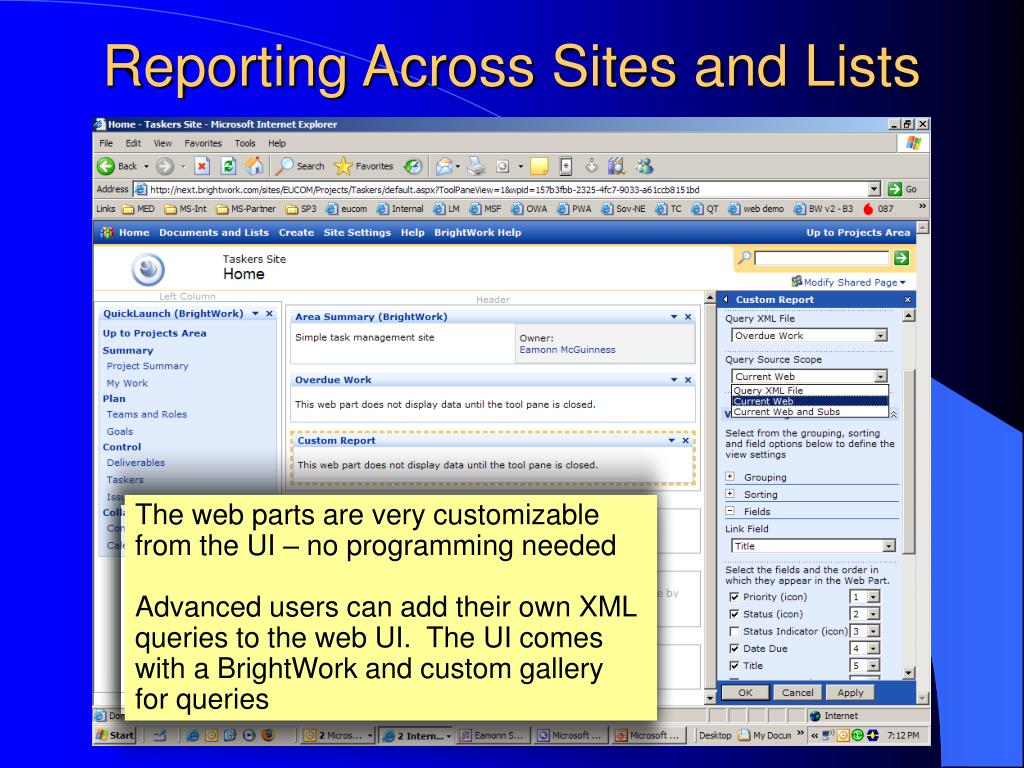The image size is (1024, 768).
Task: Open Modify Shared Page menu
Action: [848, 282]
